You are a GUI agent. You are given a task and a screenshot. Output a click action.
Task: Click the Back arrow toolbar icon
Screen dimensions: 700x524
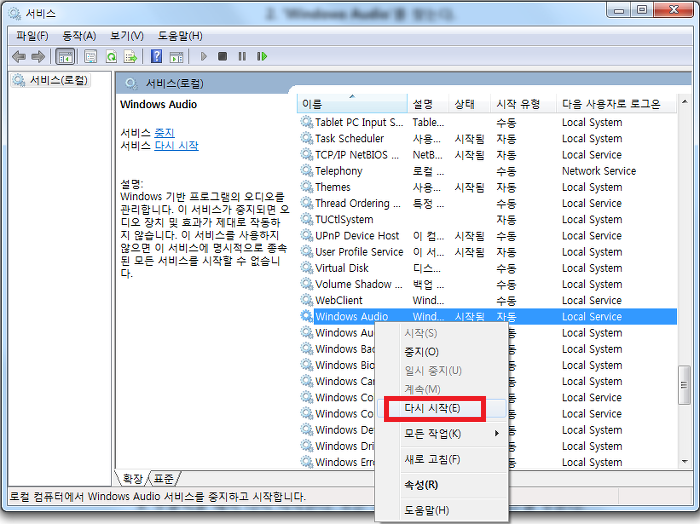pos(19,56)
